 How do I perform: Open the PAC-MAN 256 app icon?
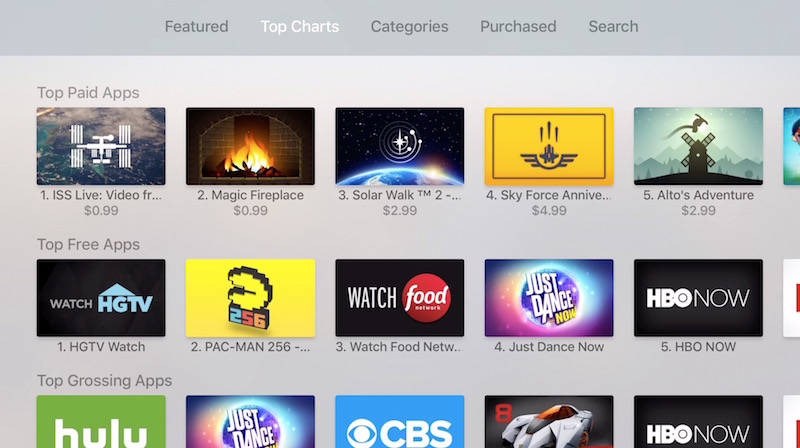coord(250,298)
